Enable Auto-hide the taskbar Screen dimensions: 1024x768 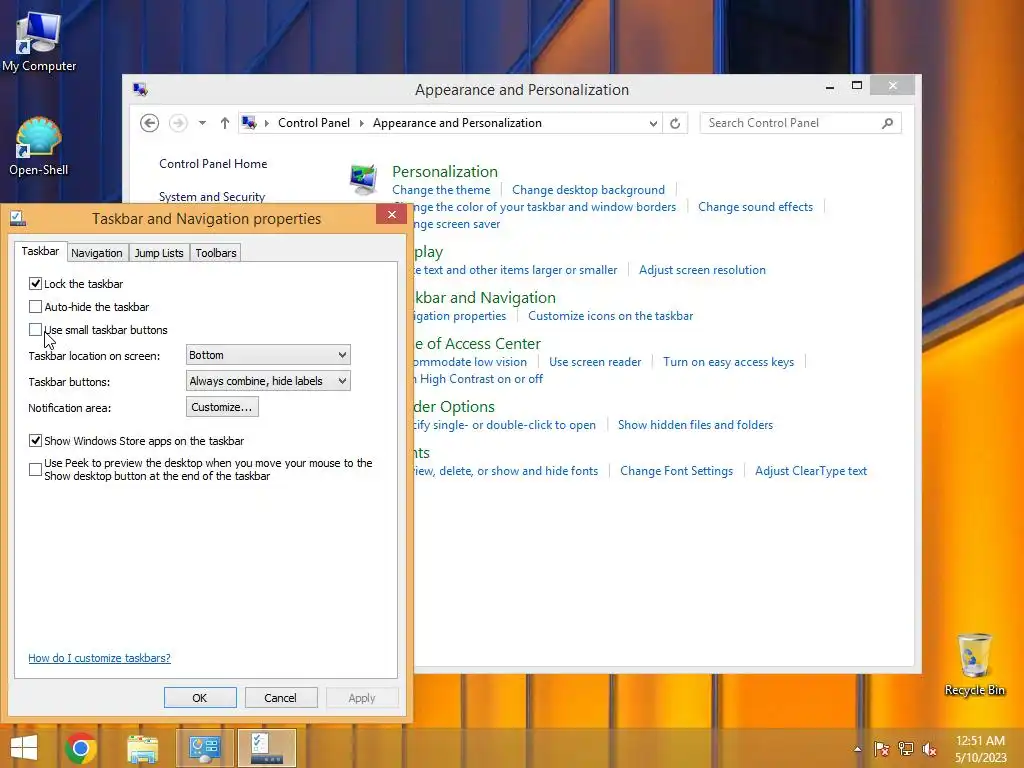point(35,306)
